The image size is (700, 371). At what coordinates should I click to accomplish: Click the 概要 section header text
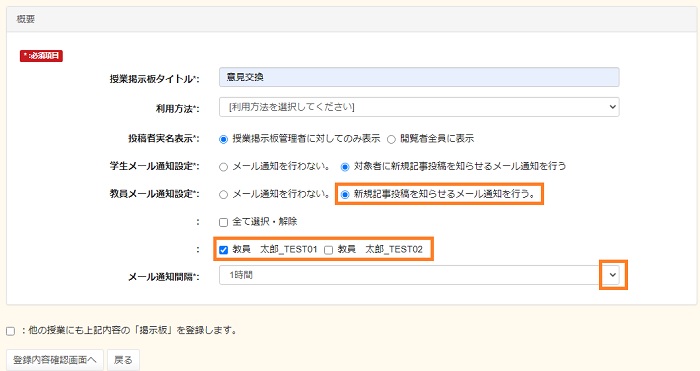click(x=26, y=19)
